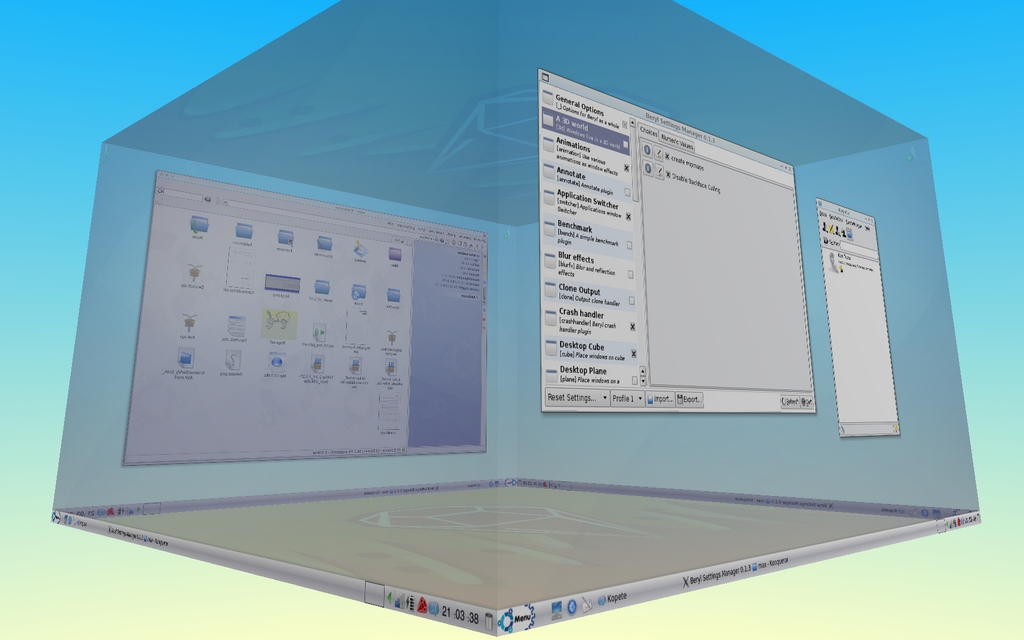
Task: Click edit pencil icon beside Disable Backface Culling
Action: [x=660, y=172]
